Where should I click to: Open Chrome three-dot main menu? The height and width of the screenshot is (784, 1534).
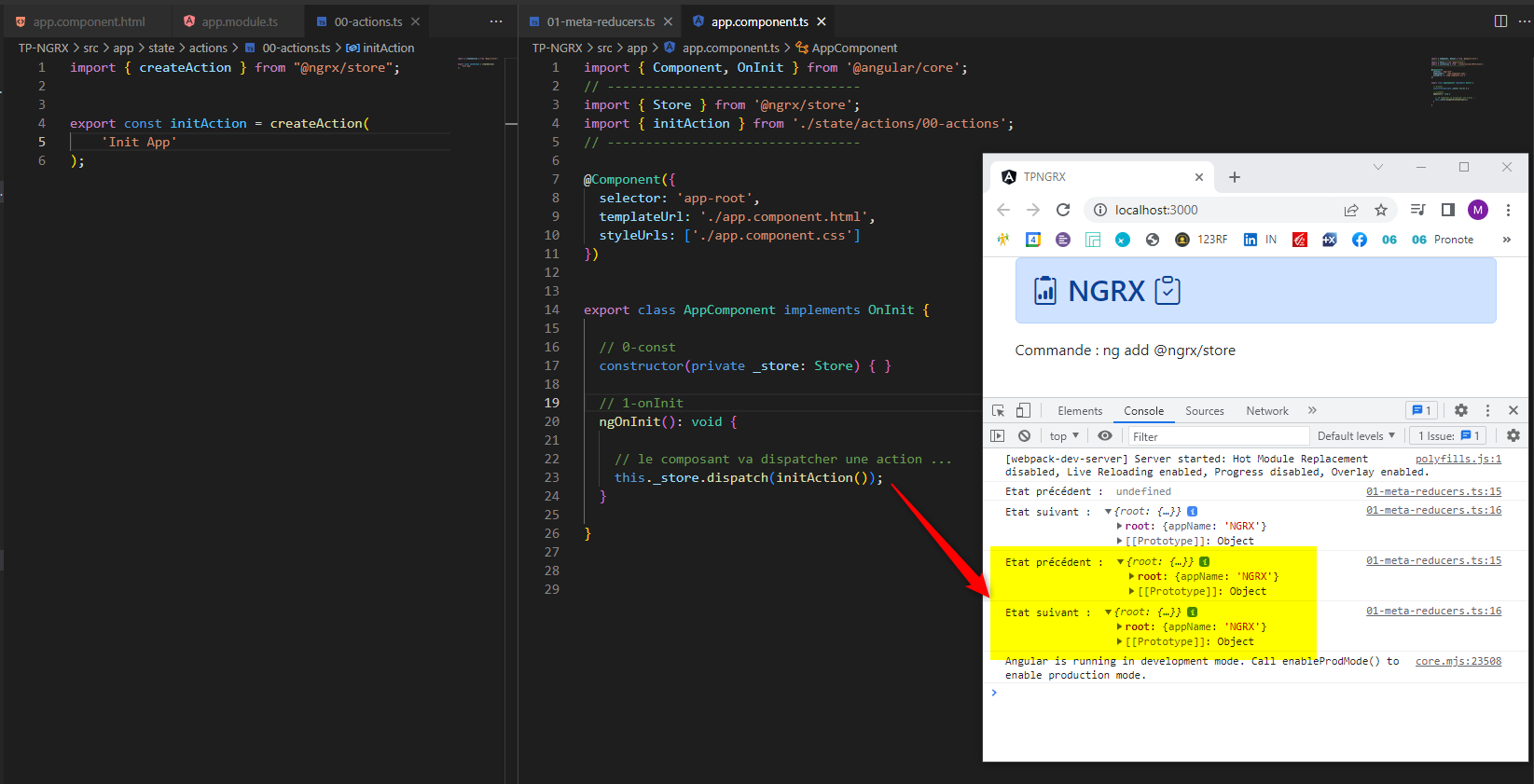click(1508, 210)
